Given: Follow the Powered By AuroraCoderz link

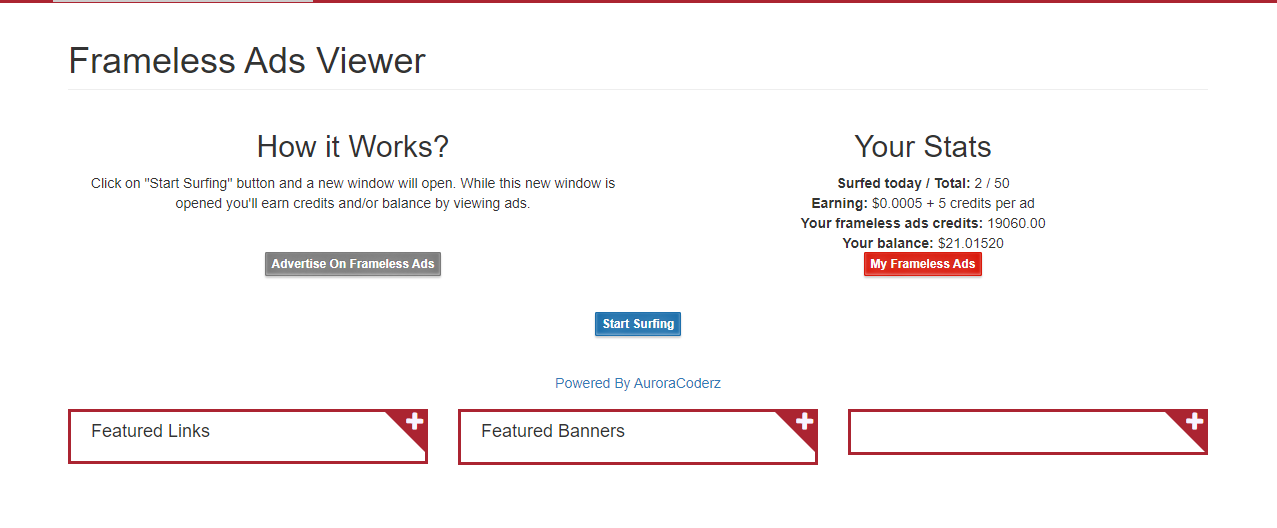Looking at the screenshot, I should click(638, 383).
